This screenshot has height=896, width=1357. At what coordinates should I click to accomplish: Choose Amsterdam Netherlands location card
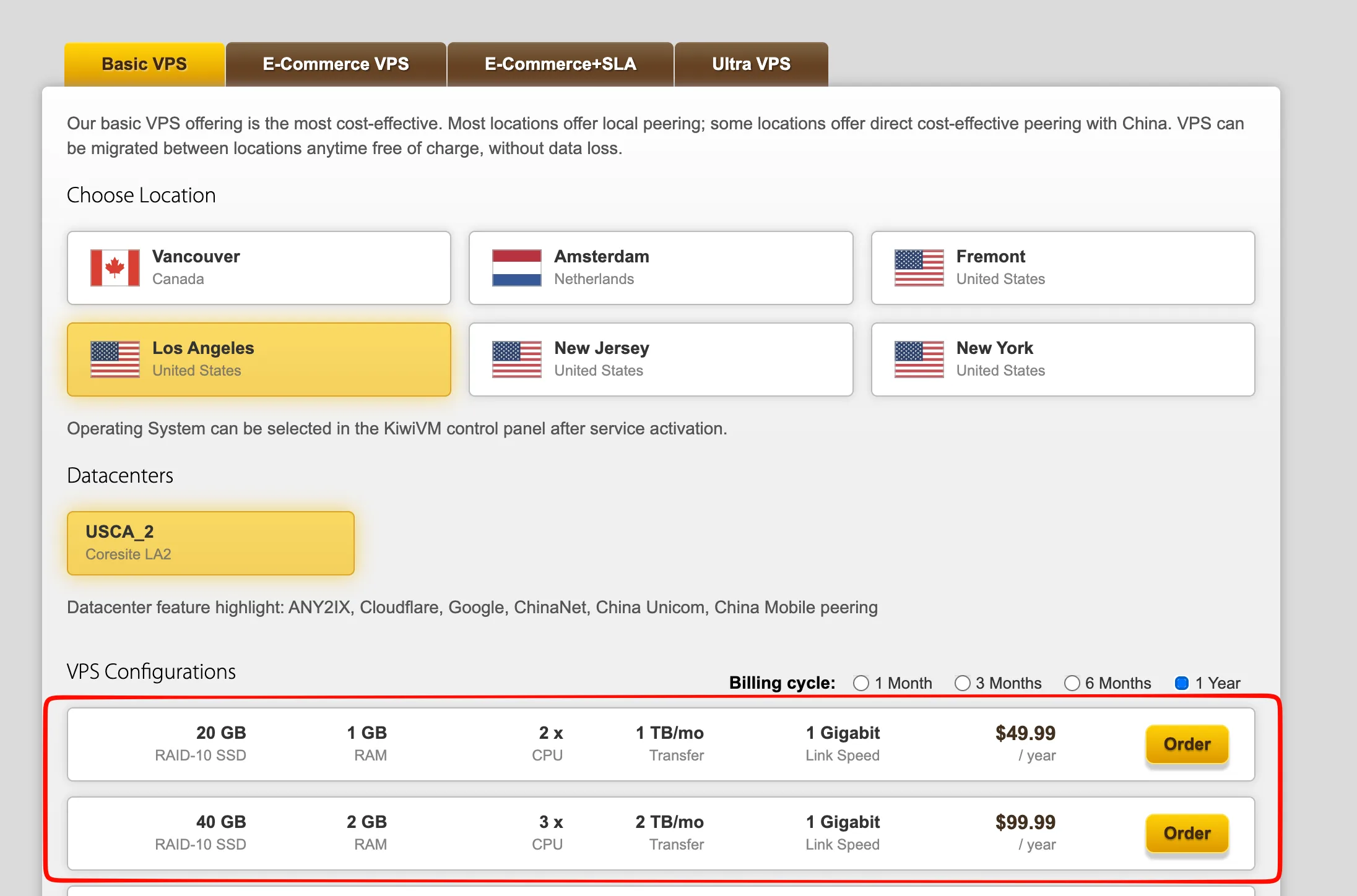click(x=661, y=268)
